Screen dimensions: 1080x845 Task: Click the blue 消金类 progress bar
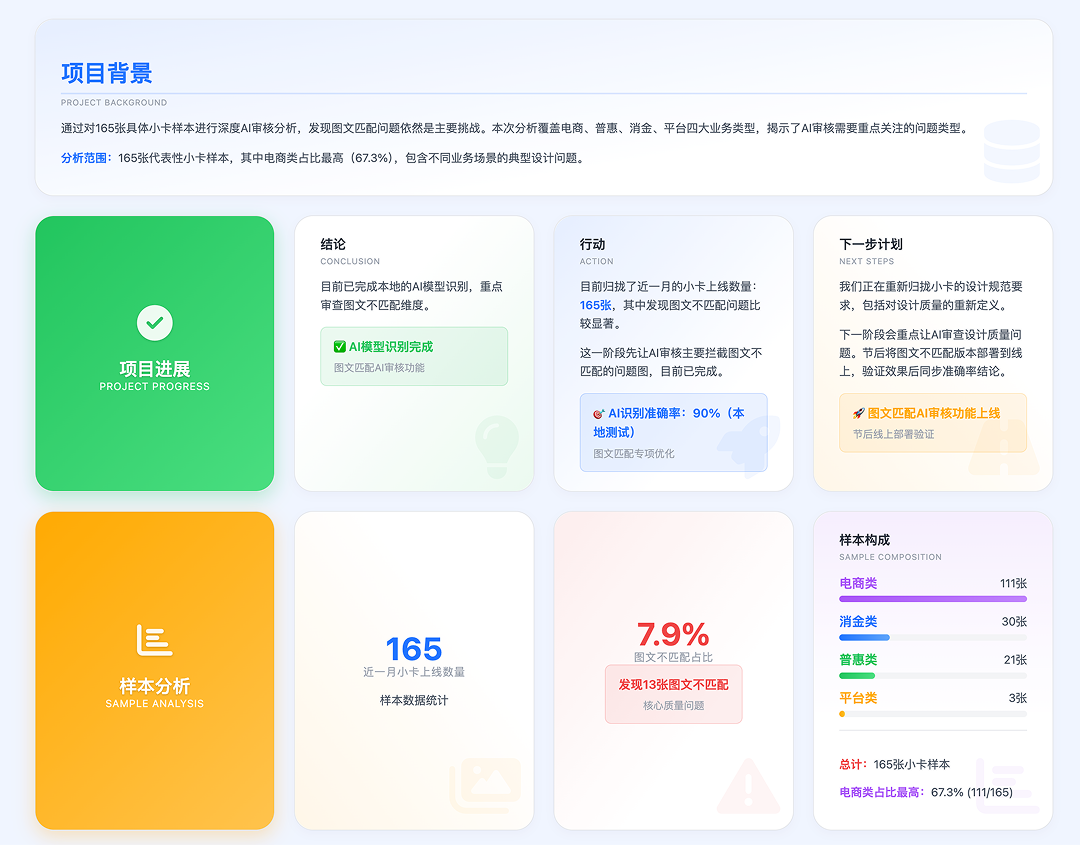click(x=864, y=637)
